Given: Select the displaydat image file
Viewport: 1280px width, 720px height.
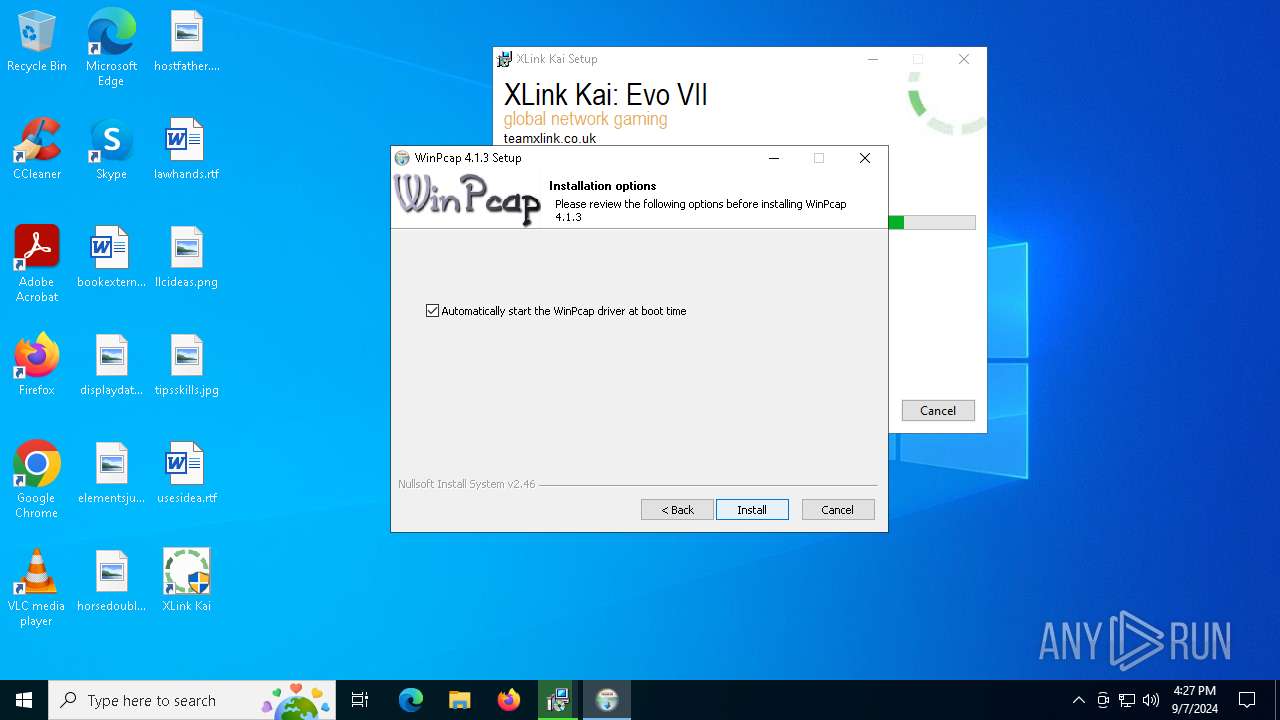Looking at the screenshot, I should click(x=111, y=366).
